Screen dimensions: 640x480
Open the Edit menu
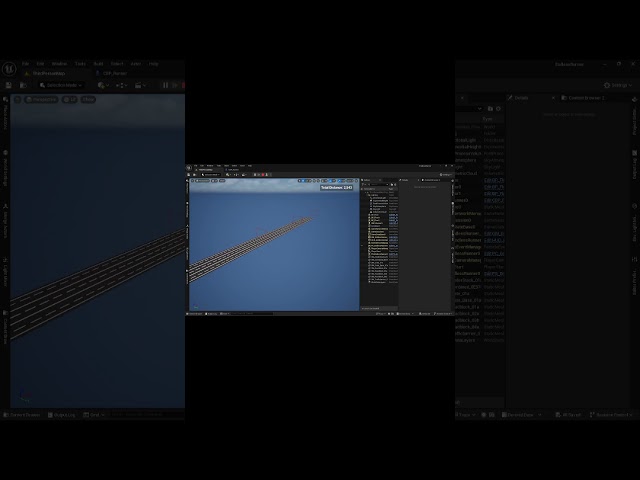tap(40, 64)
